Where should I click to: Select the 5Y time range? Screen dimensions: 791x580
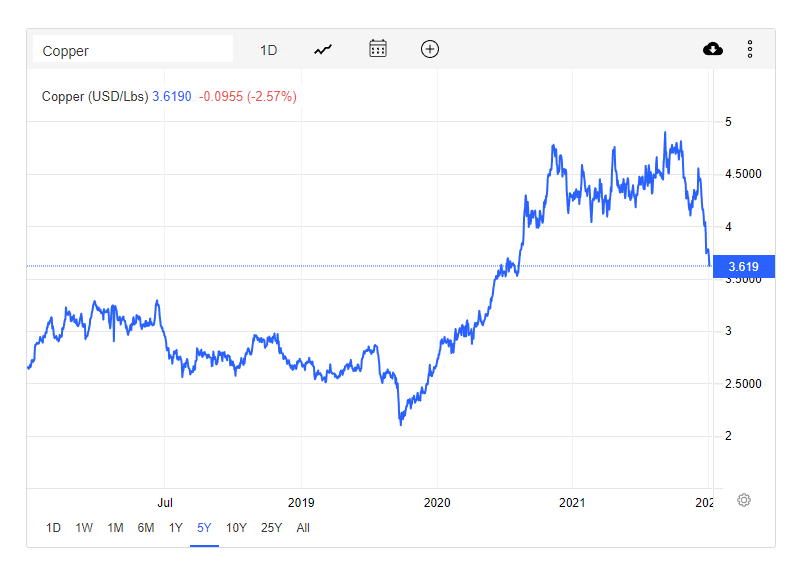click(x=204, y=528)
